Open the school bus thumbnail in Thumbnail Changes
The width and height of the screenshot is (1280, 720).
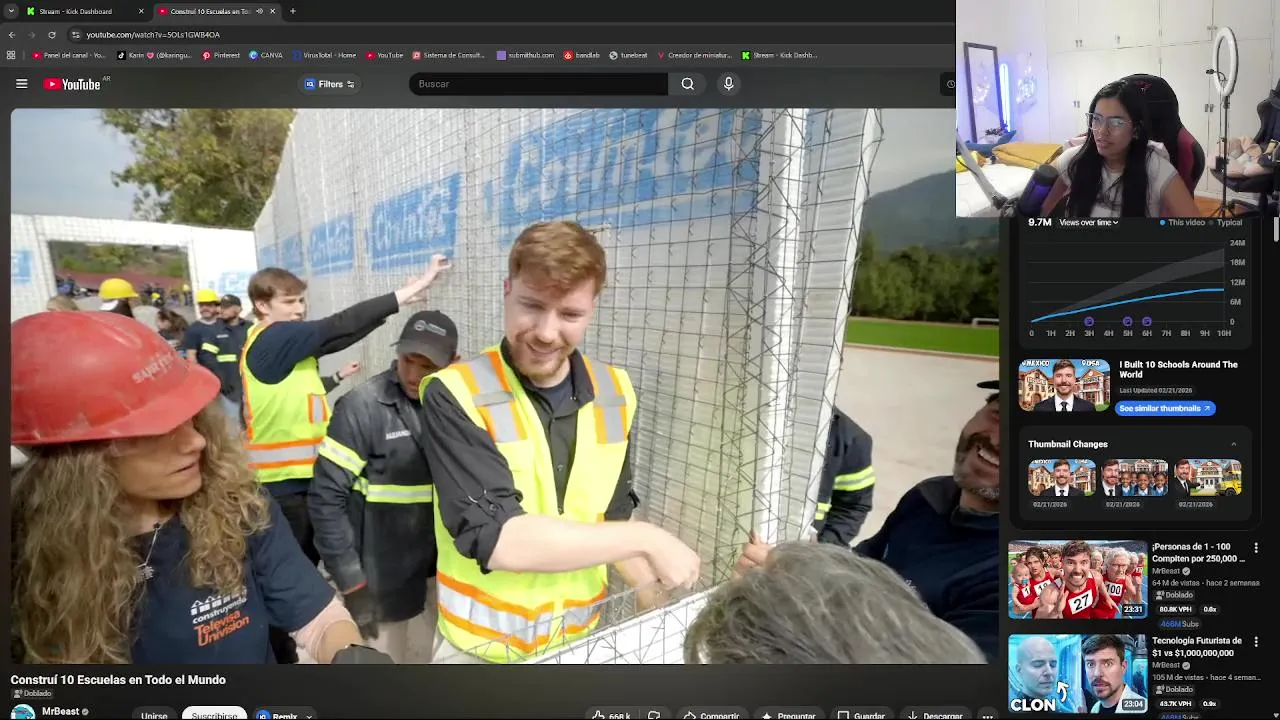tap(1208, 477)
